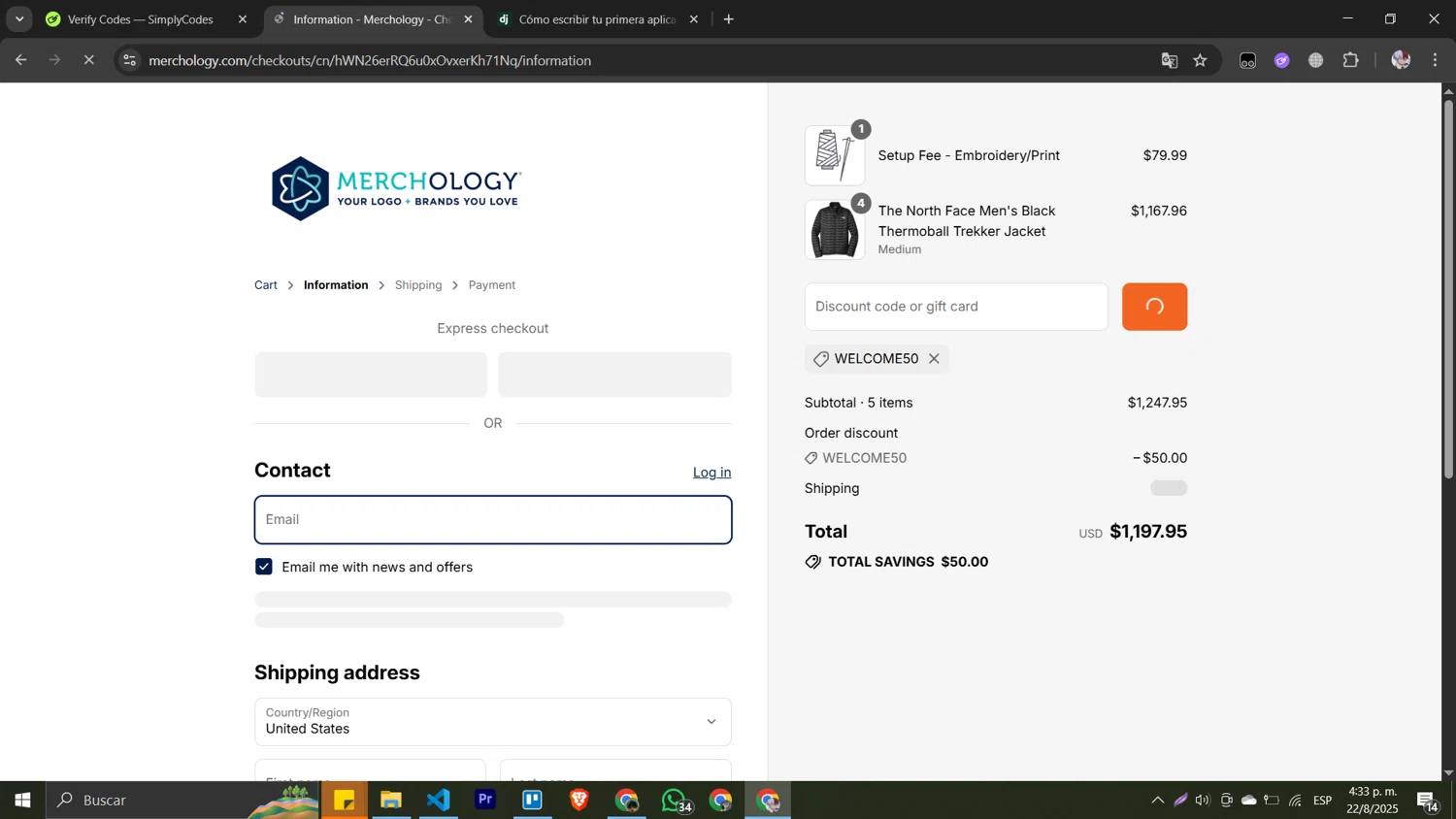The height and width of the screenshot is (819, 1456).
Task: Click the Setup Fee - Embroidery/Print item name
Action: pos(969,155)
